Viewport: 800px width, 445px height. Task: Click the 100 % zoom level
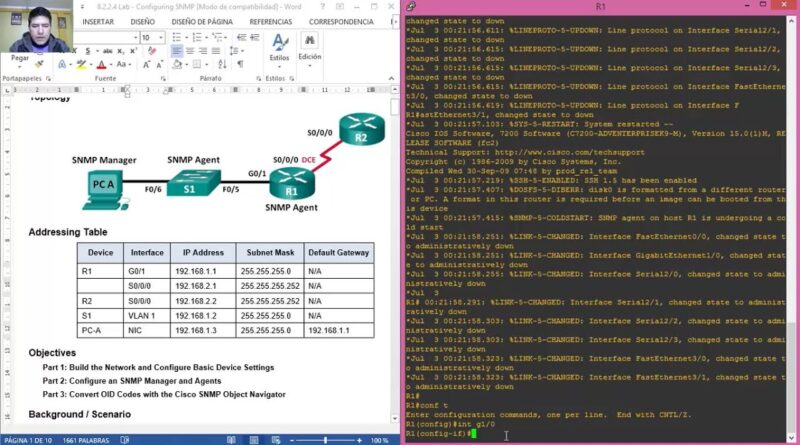click(379, 440)
